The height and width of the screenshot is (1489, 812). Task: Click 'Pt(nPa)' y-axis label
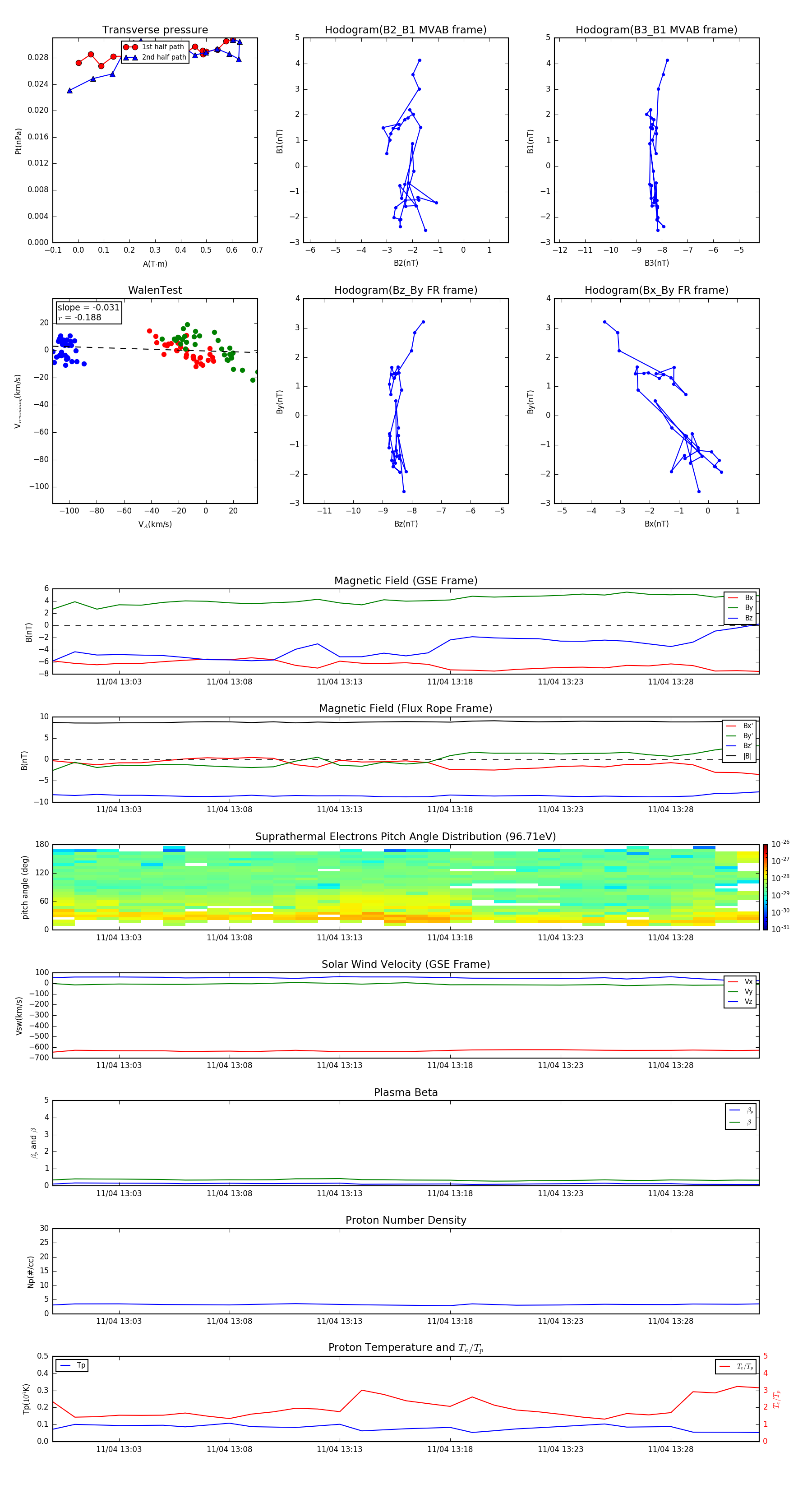(18, 141)
